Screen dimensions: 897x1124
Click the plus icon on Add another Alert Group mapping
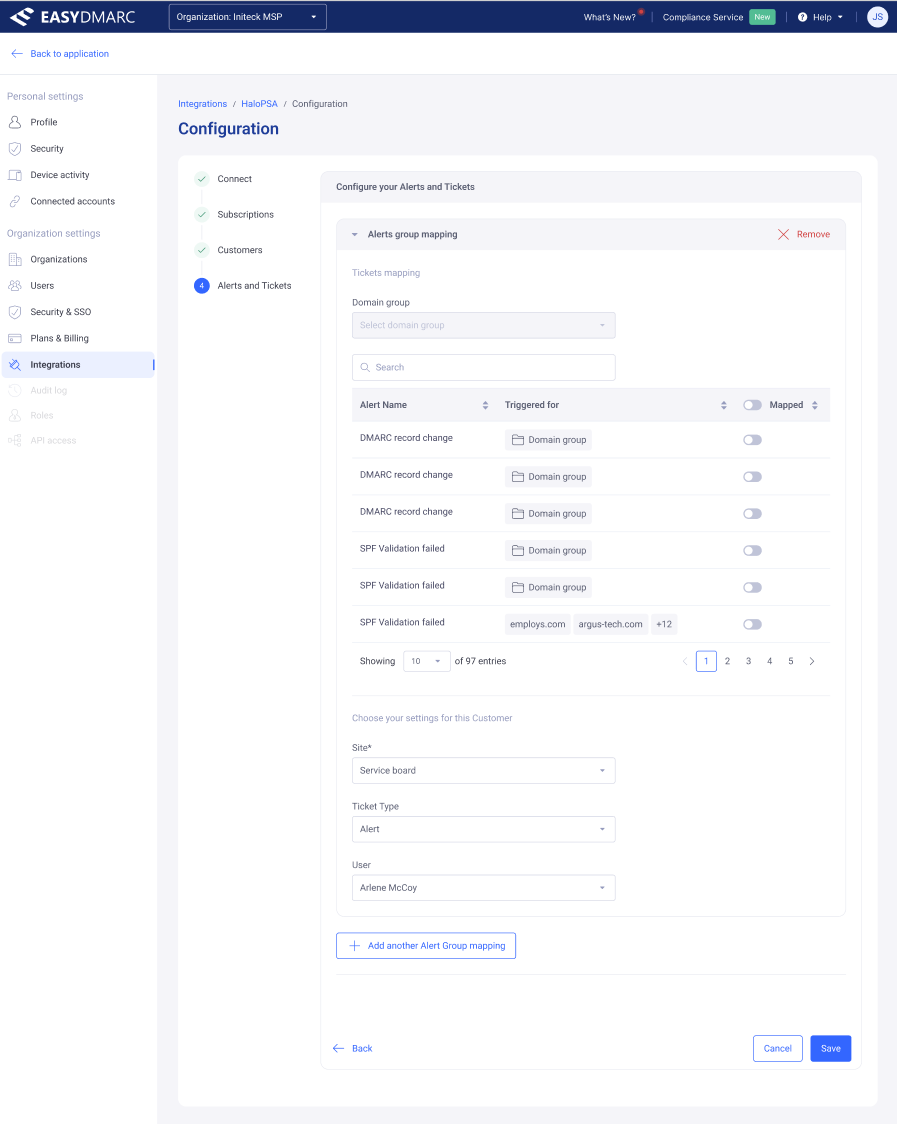pyautogui.click(x=351, y=945)
